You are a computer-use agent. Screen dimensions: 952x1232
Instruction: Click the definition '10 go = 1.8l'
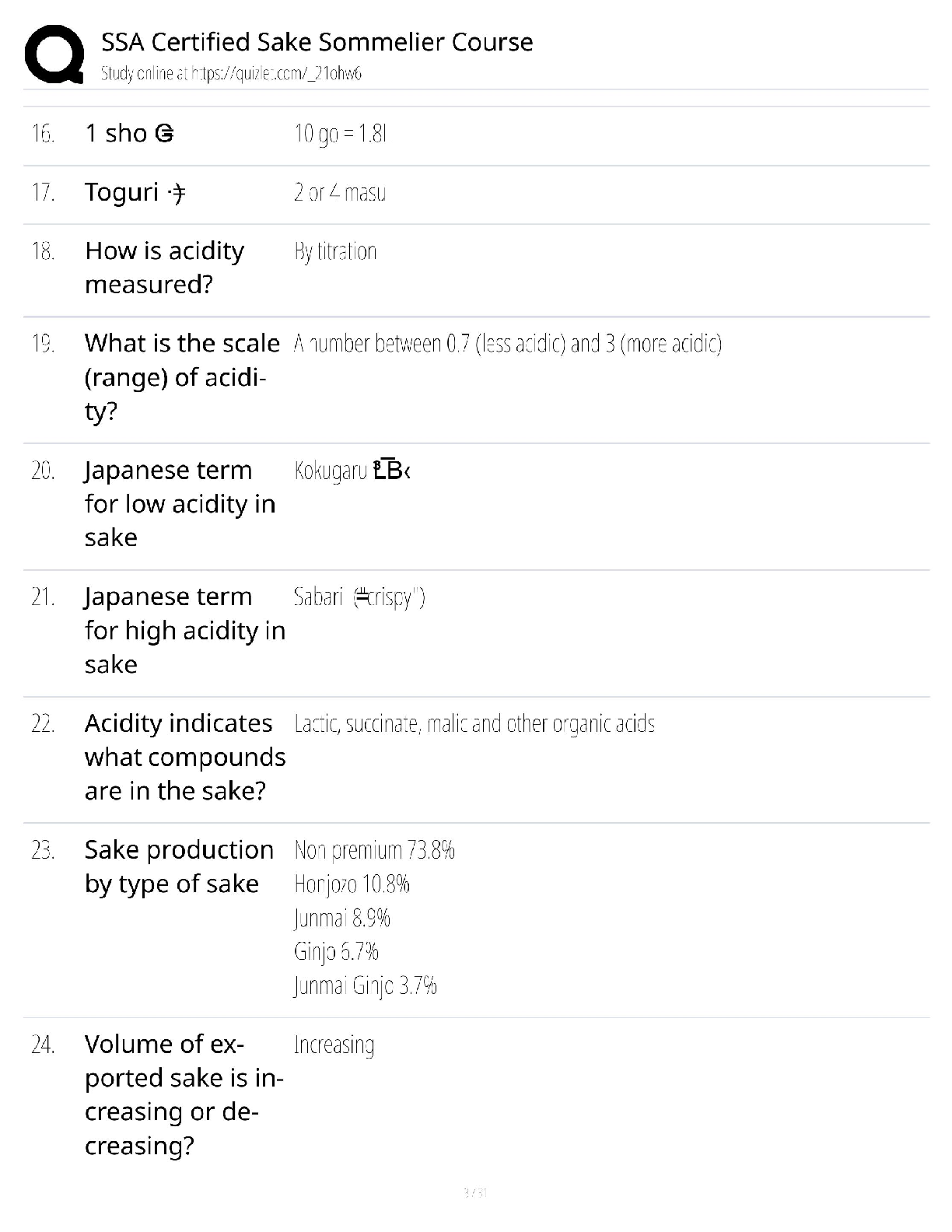(x=341, y=134)
